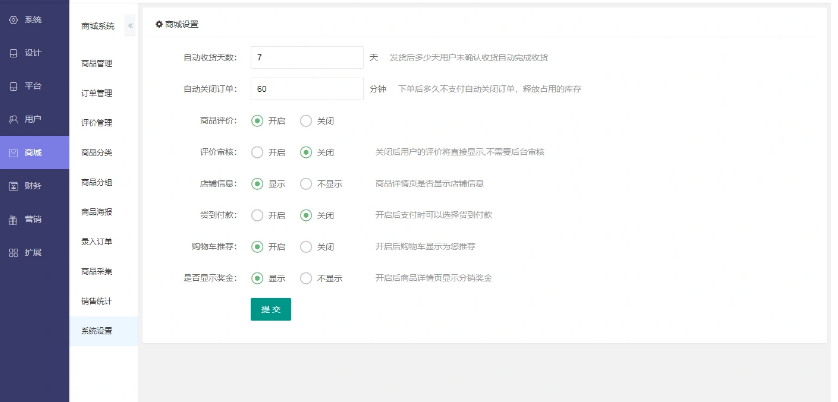
Task: Open the 设计 design section
Action: tap(27, 52)
